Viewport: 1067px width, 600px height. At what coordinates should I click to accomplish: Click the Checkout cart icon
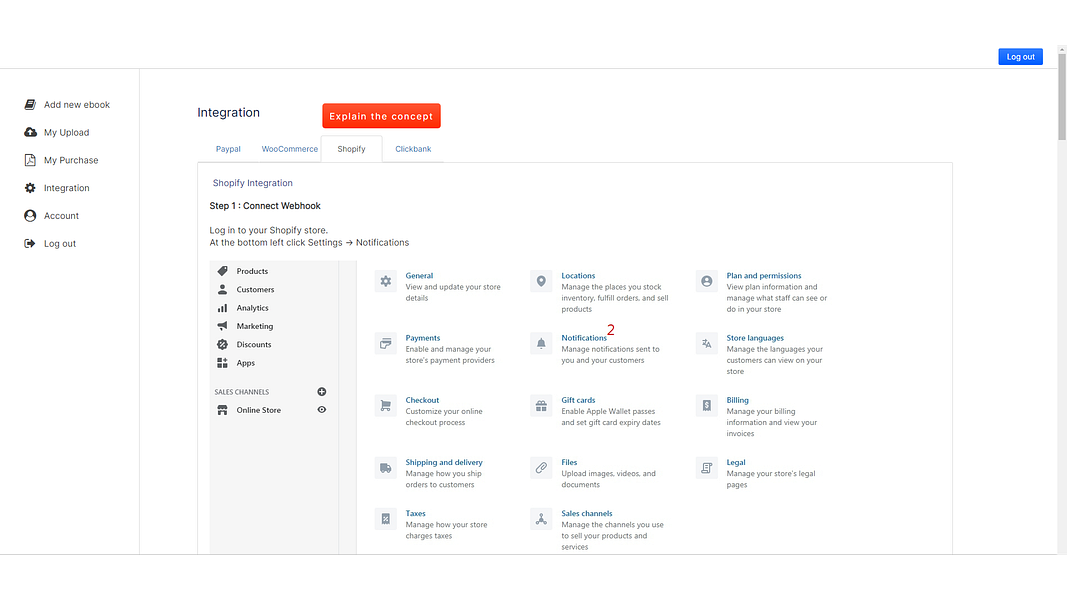tap(386, 405)
